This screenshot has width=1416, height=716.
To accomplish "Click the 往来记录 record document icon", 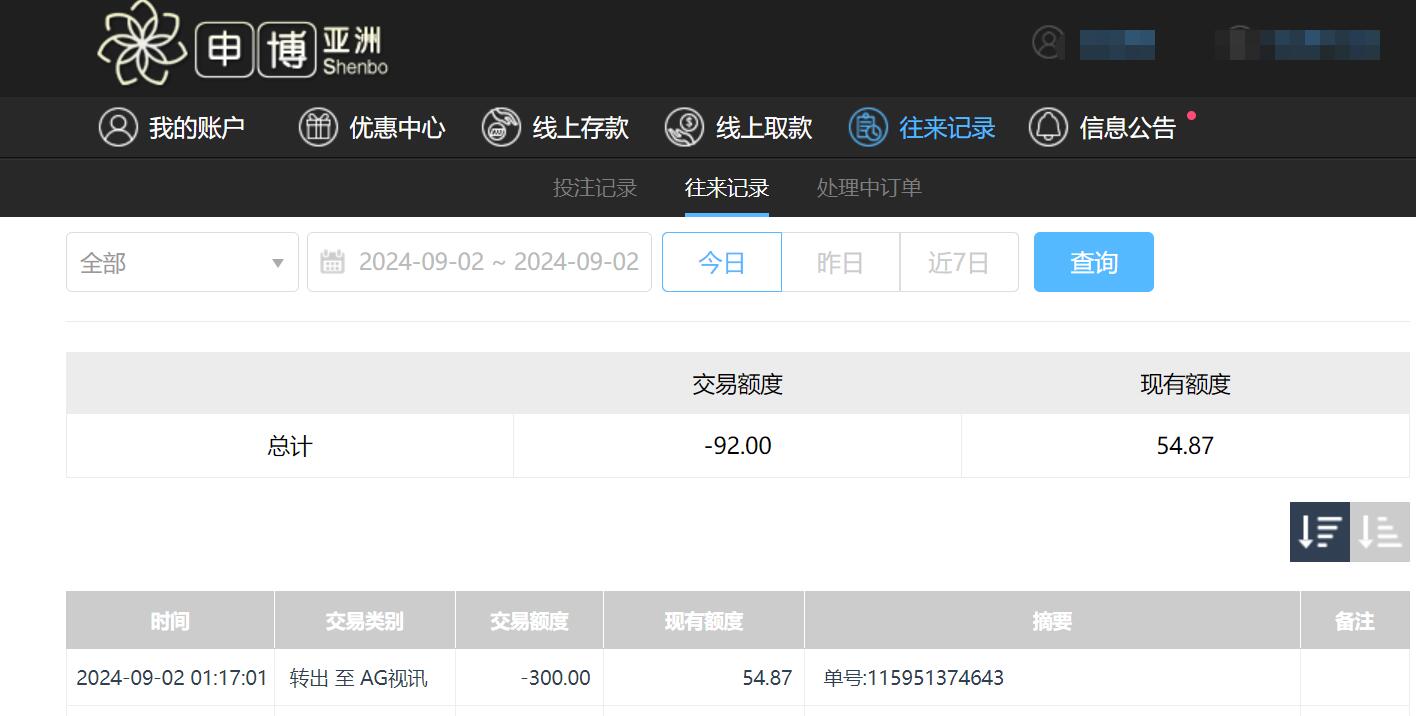I will click(866, 127).
